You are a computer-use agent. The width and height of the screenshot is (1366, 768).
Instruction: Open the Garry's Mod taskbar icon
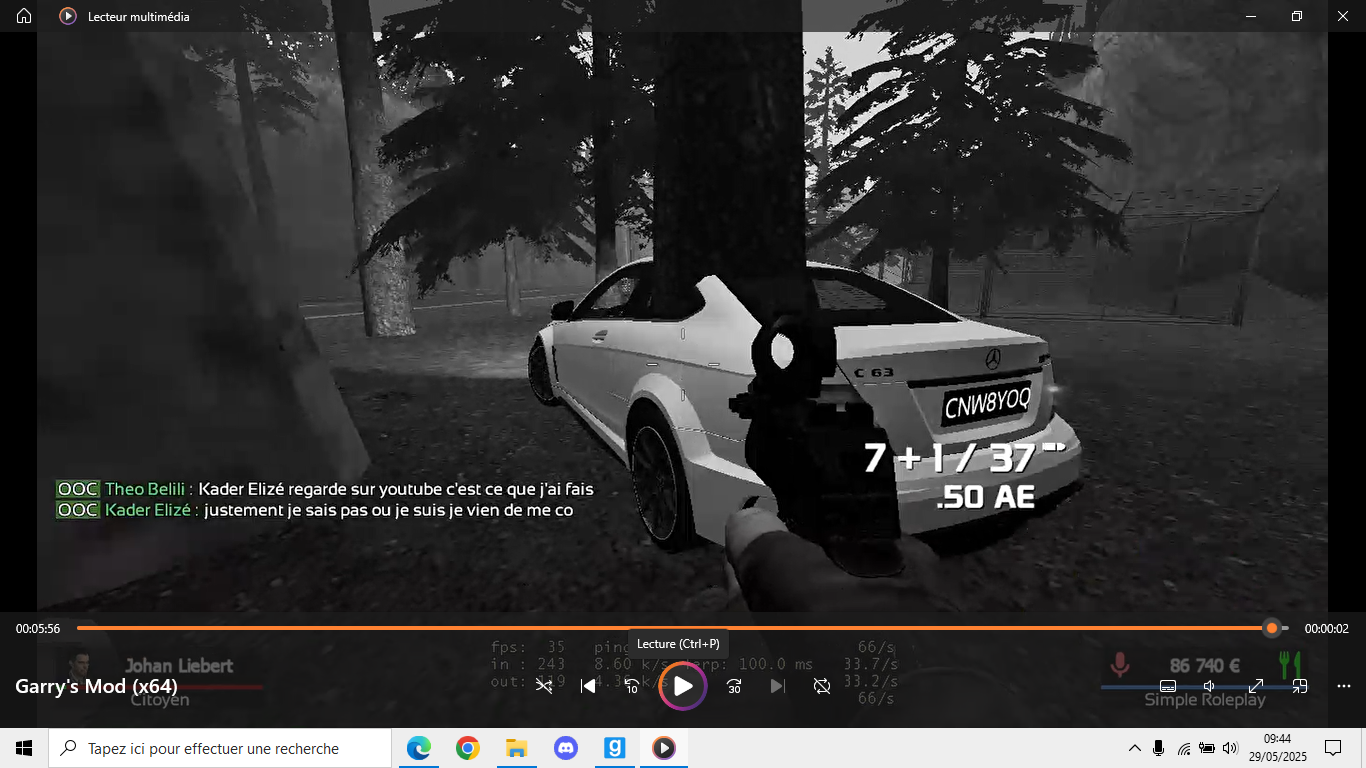click(614, 748)
